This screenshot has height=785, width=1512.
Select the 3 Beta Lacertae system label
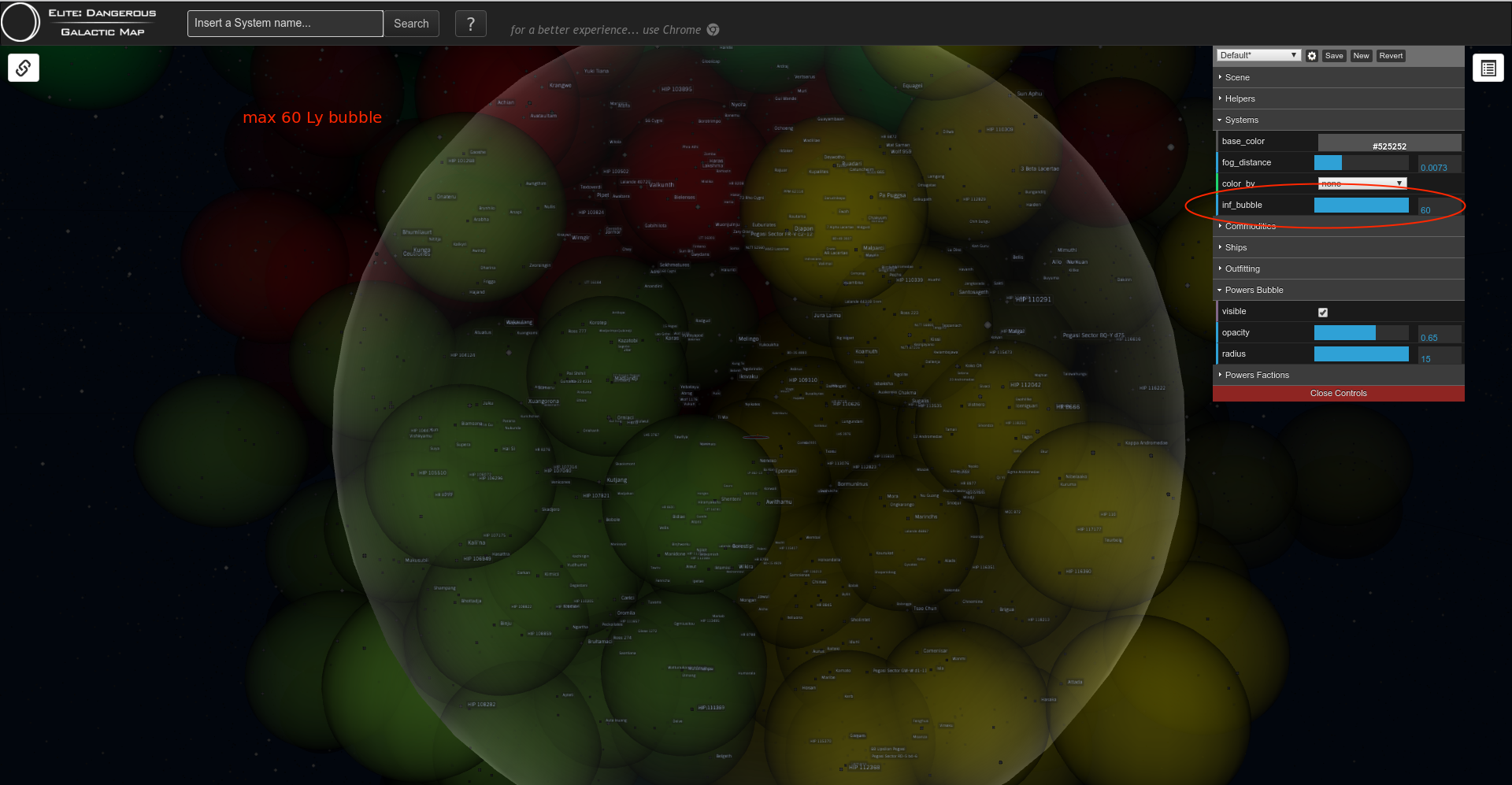[x=1040, y=168]
